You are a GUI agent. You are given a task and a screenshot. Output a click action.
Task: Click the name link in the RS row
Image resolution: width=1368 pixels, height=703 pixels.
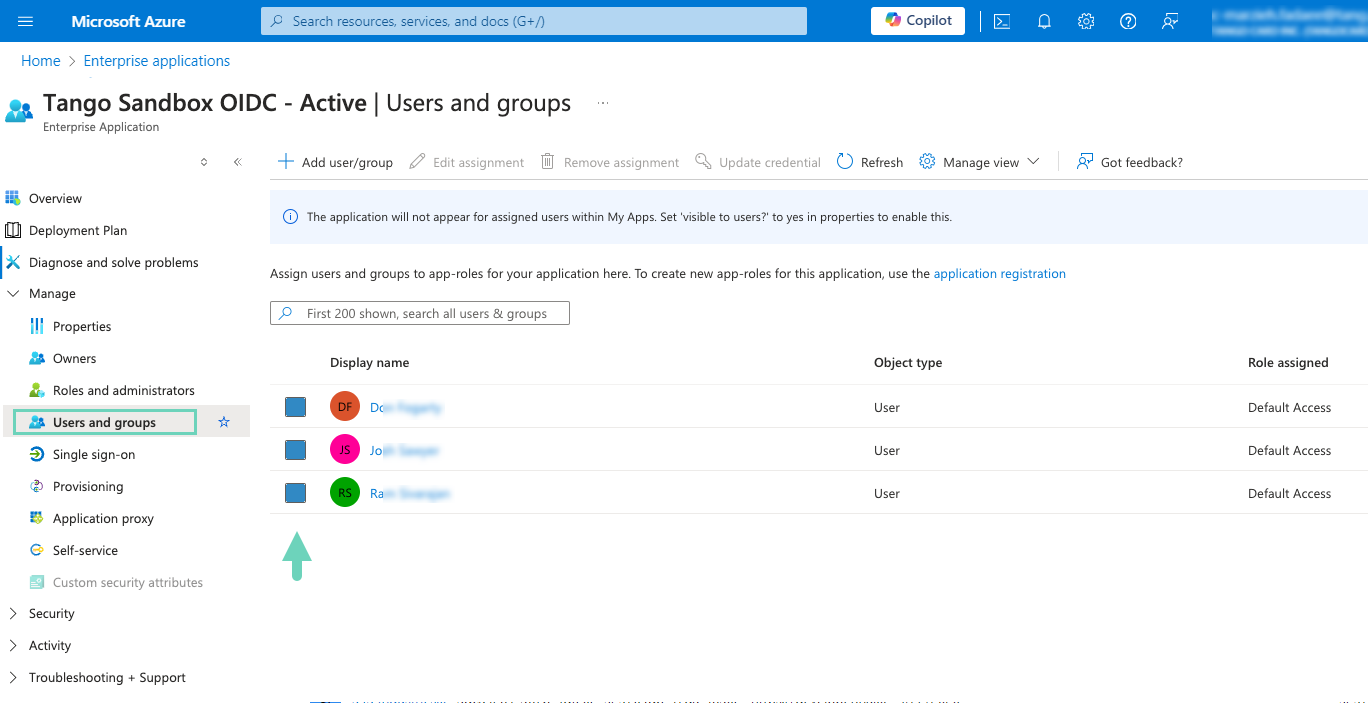tap(410, 494)
